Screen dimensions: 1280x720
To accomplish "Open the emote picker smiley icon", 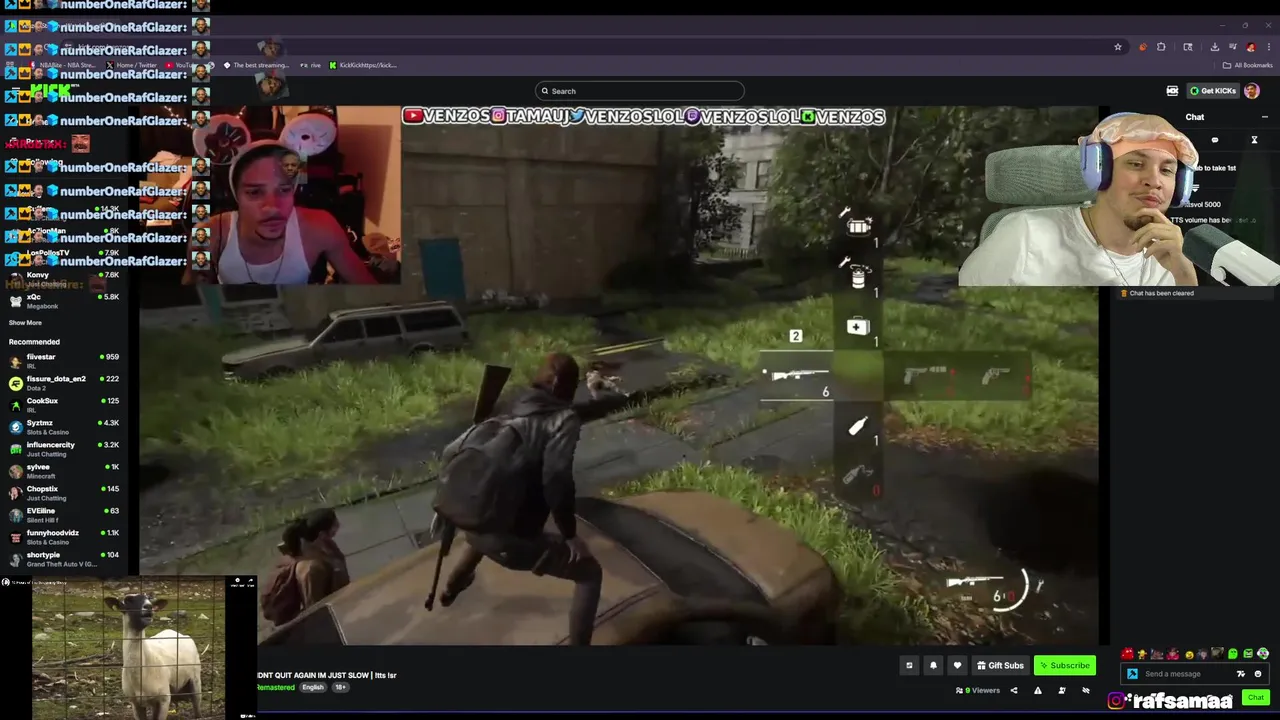I will pyautogui.click(x=1258, y=674).
